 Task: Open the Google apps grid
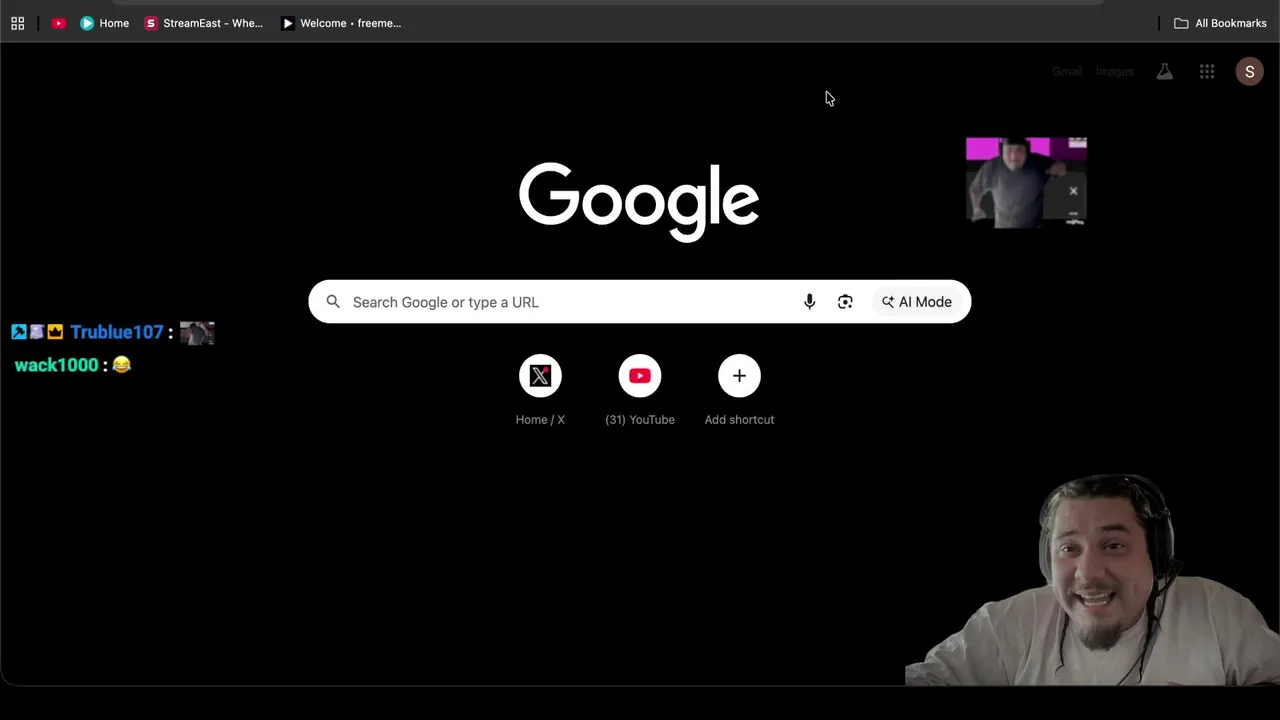click(1207, 72)
